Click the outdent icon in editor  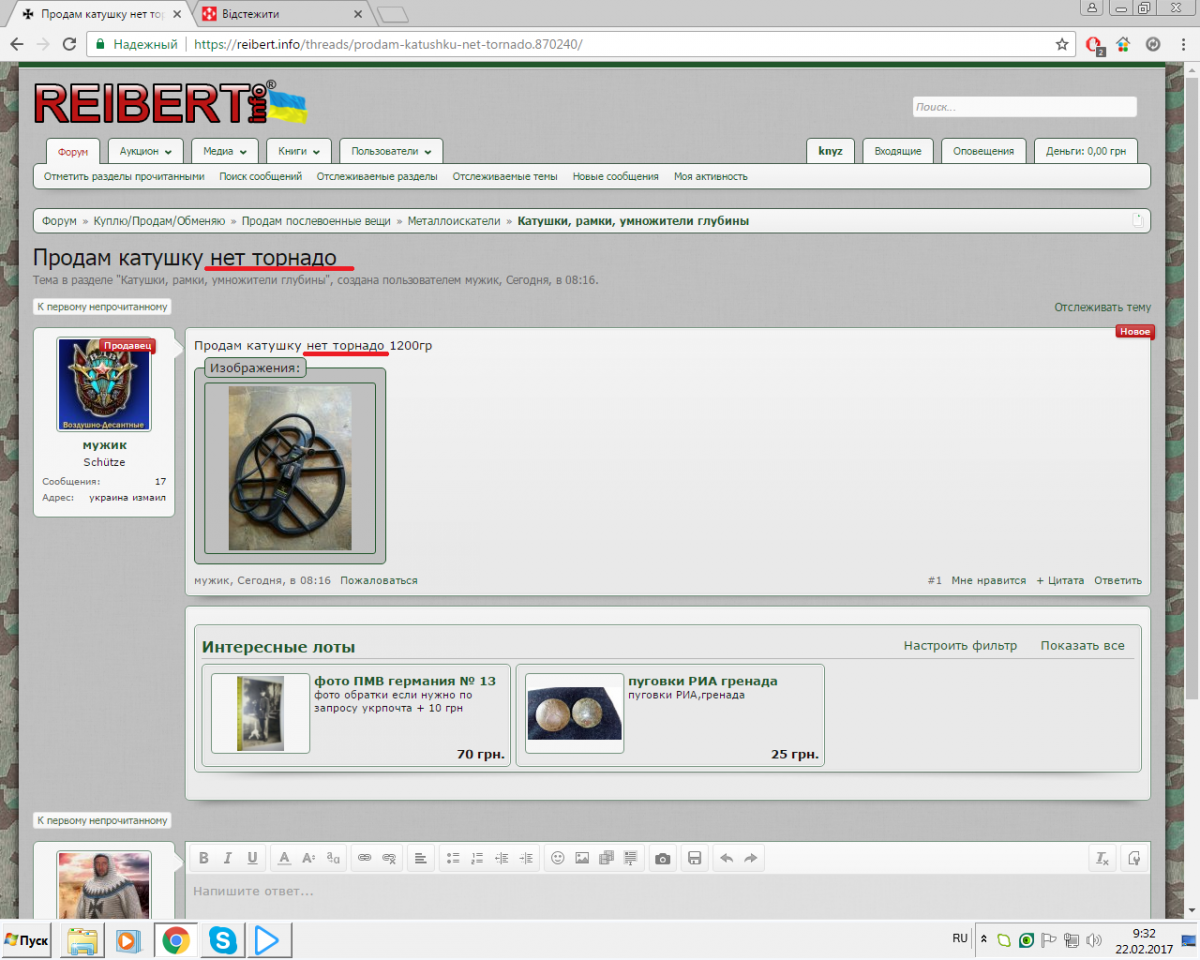pyautogui.click(x=502, y=858)
